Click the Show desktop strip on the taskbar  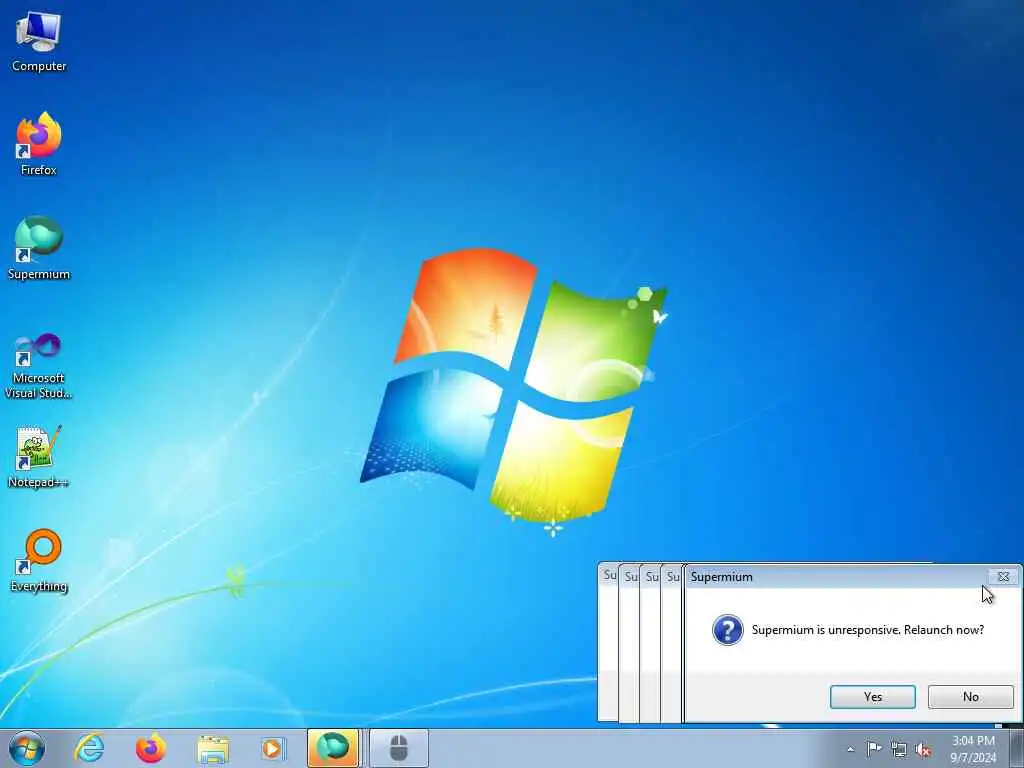(x=1016, y=748)
